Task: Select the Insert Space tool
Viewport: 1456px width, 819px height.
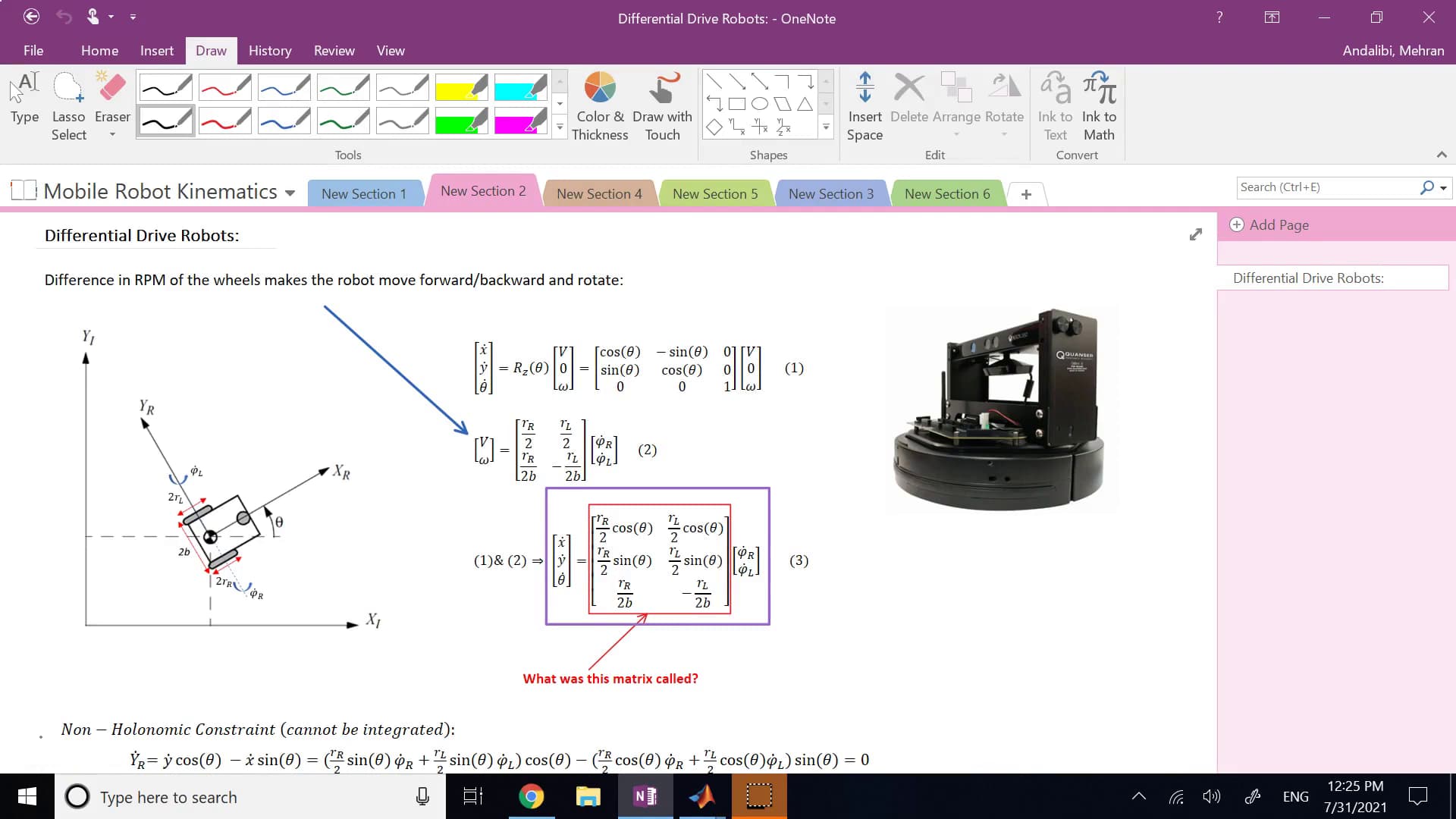Action: (864, 106)
